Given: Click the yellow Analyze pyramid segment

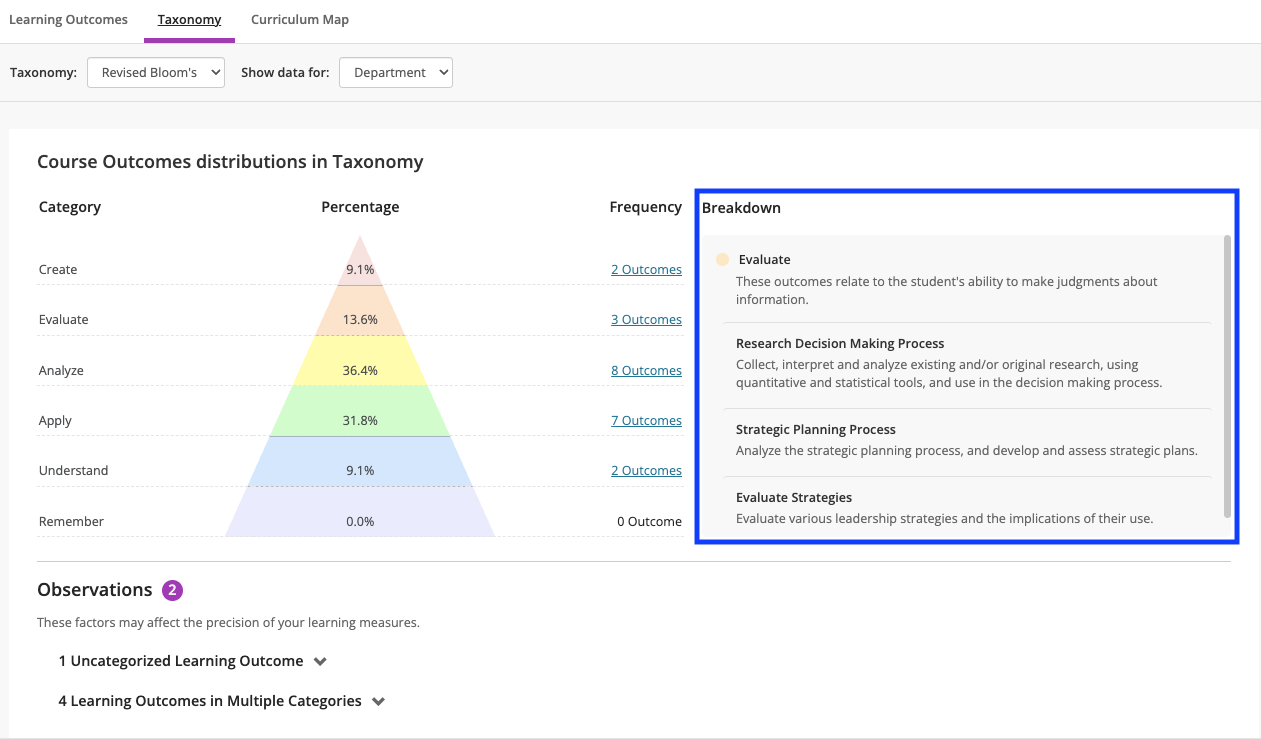Looking at the screenshot, I should pyautogui.click(x=360, y=361).
